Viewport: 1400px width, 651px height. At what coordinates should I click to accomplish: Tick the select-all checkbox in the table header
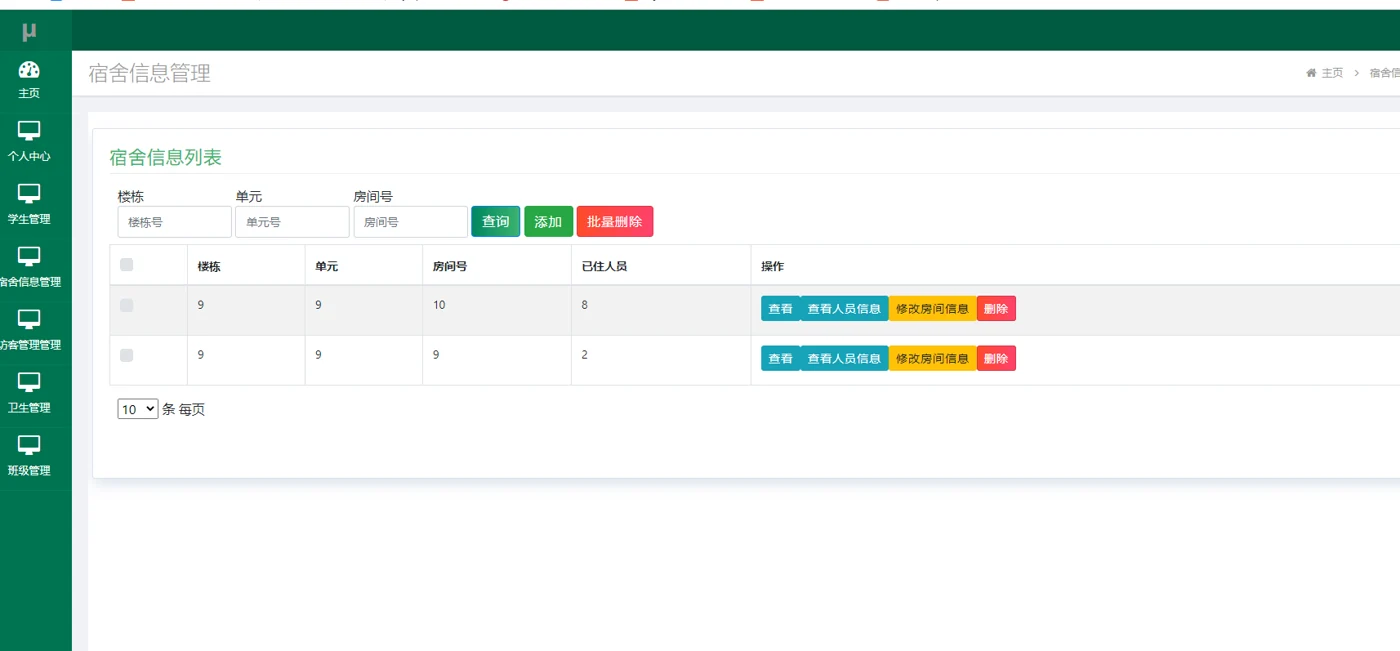coord(126,265)
